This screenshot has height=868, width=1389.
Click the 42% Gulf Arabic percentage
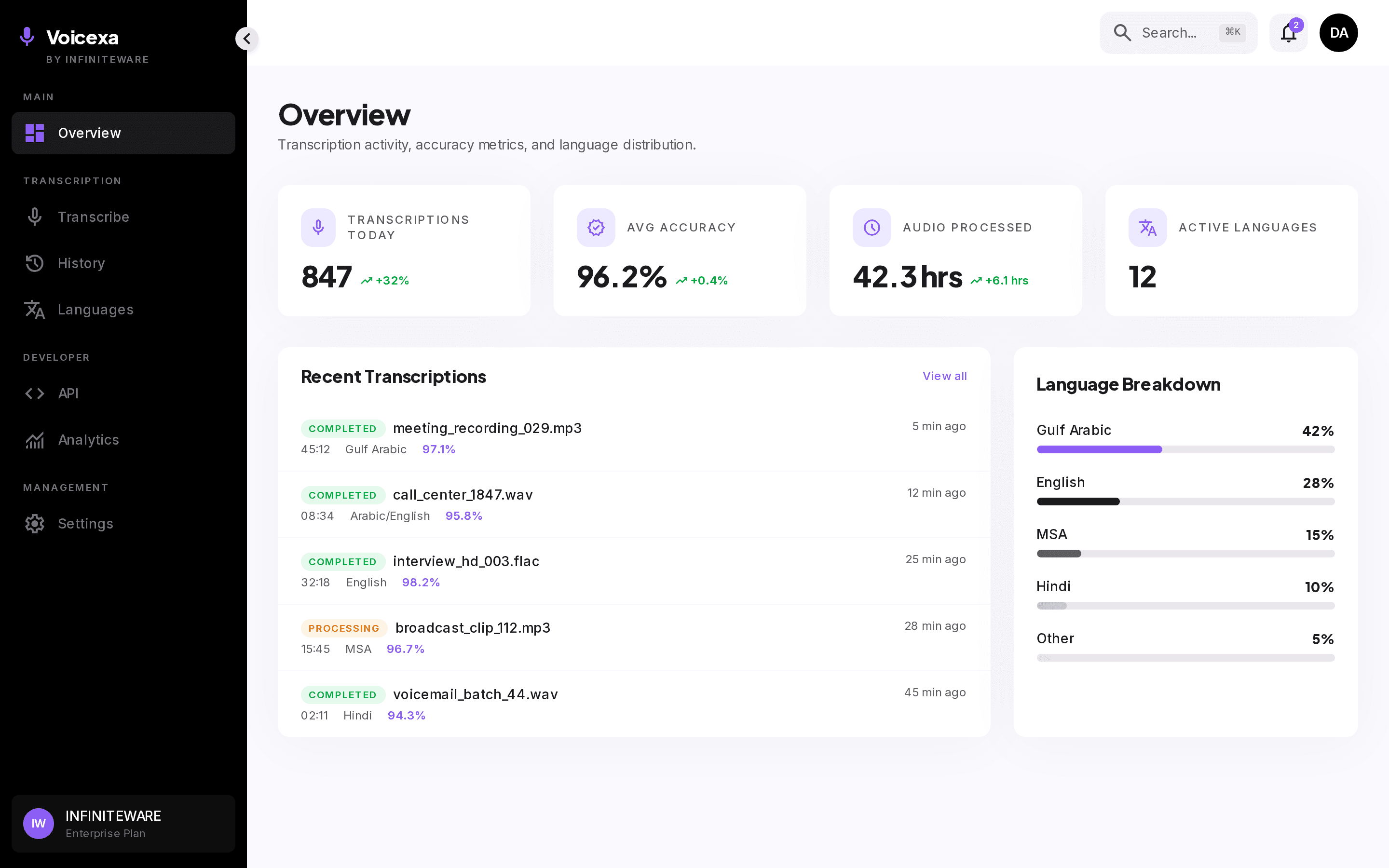point(1318,431)
